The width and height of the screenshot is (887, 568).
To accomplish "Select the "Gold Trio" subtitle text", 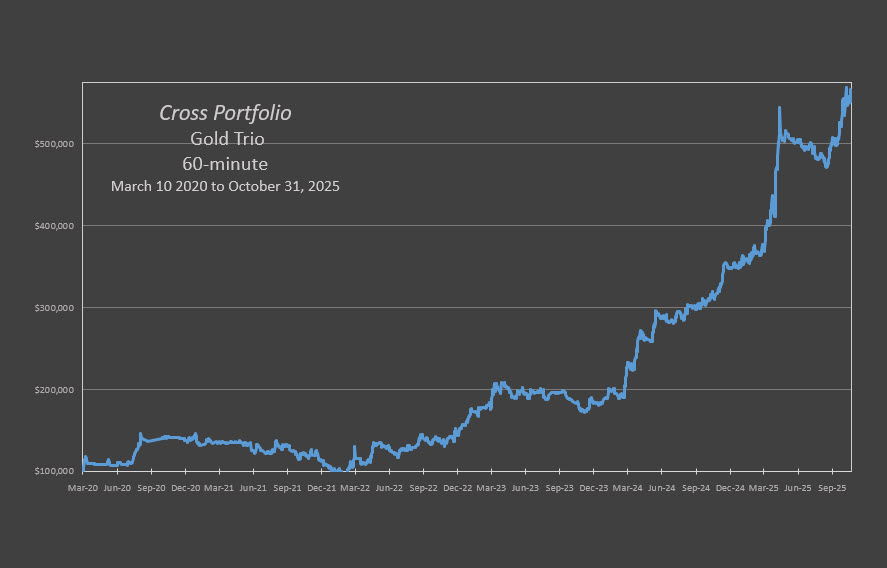I will click(225, 139).
